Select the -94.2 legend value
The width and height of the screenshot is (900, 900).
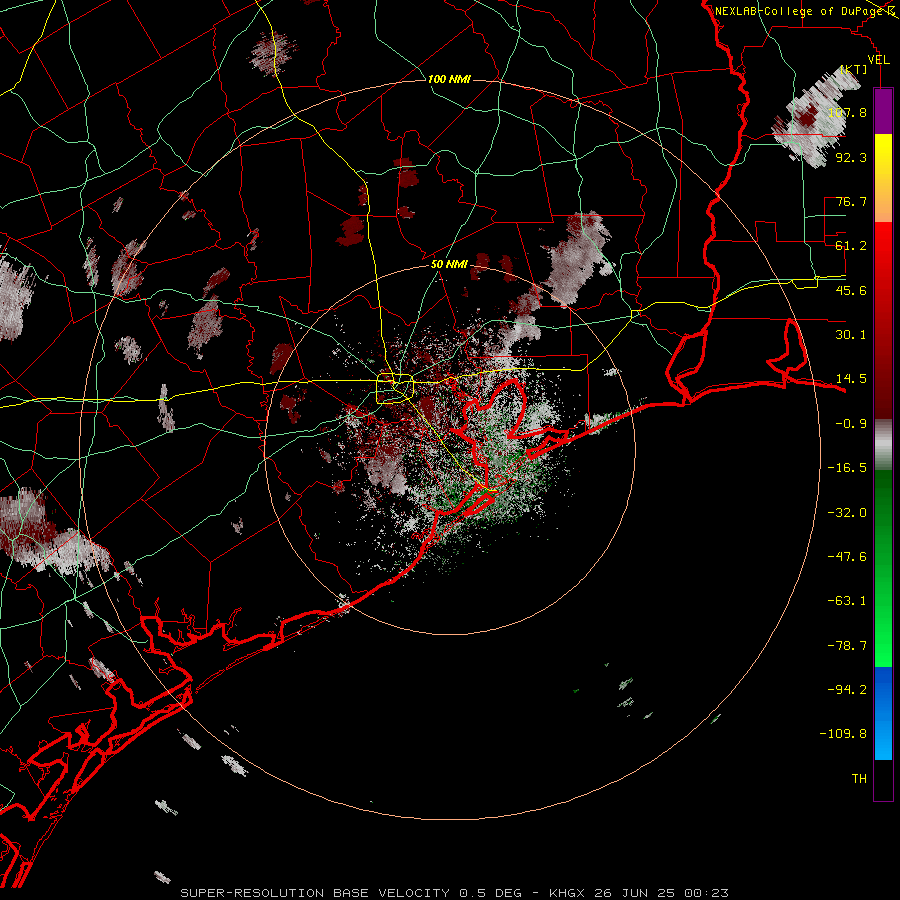click(x=847, y=689)
